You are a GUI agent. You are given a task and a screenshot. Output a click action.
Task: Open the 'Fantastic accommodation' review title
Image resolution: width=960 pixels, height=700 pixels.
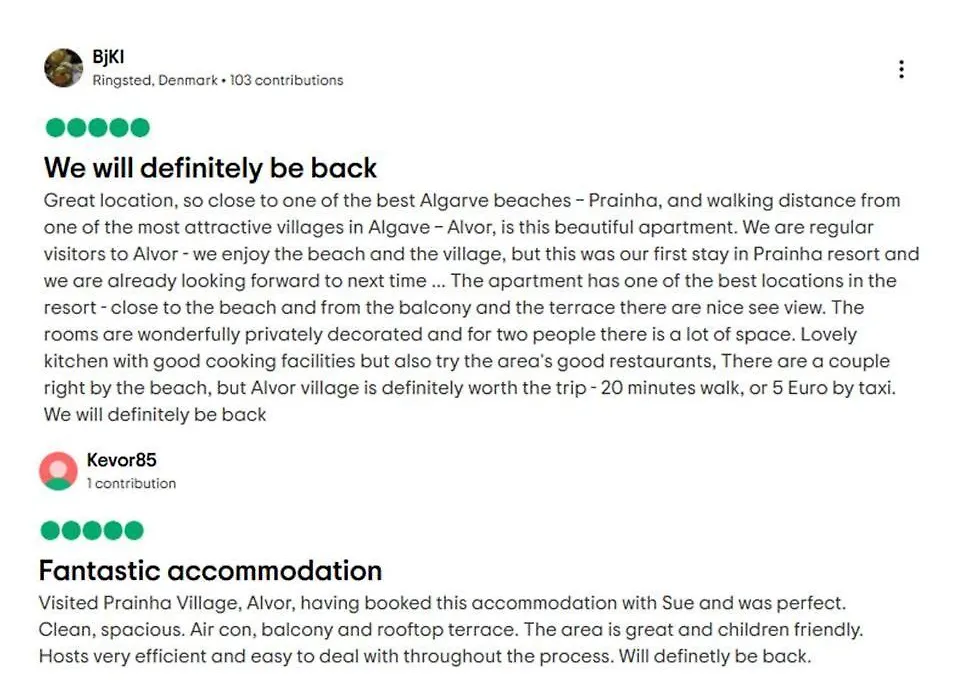click(210, 570)
